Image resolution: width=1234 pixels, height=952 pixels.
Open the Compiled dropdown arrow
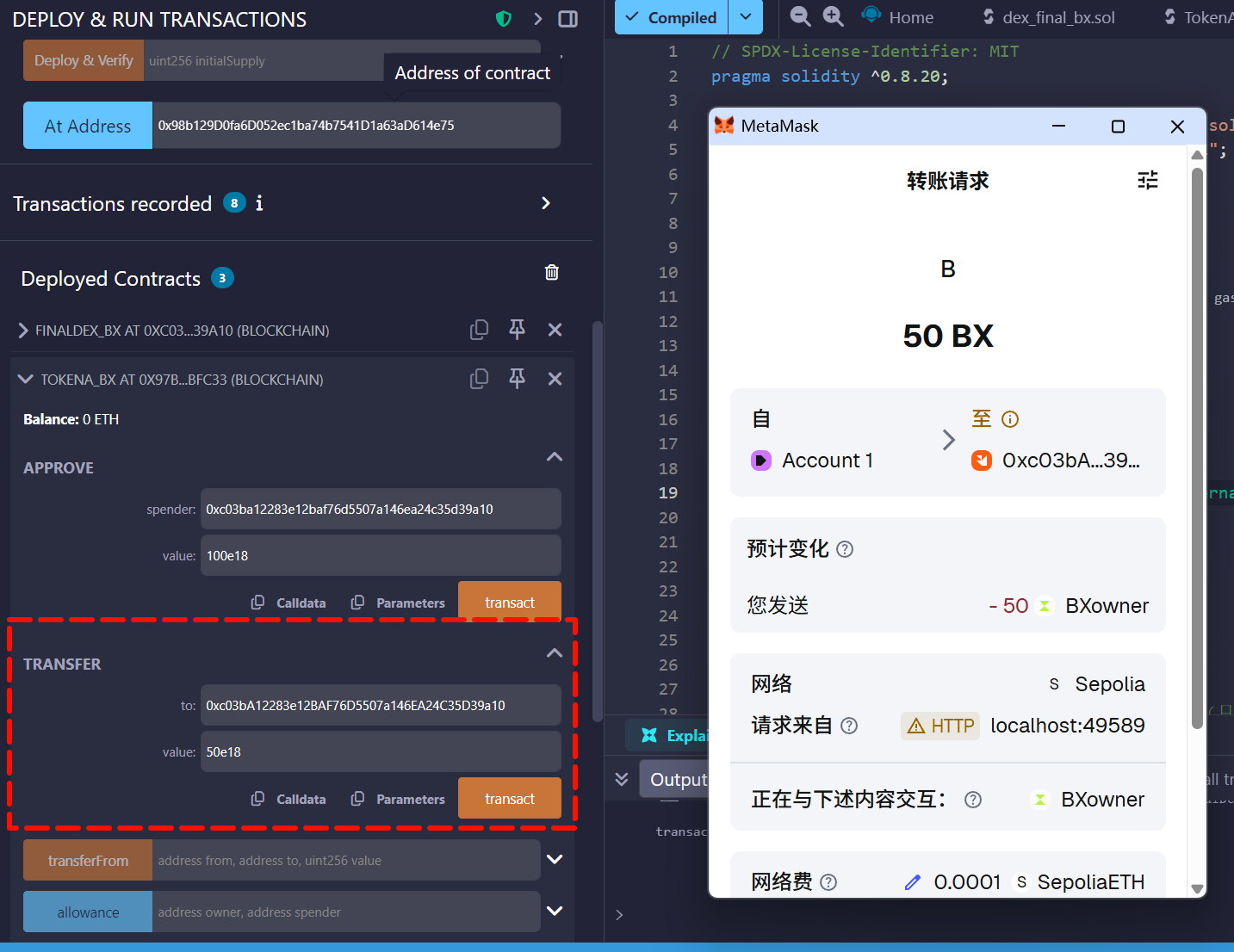(x=746, y=17)
